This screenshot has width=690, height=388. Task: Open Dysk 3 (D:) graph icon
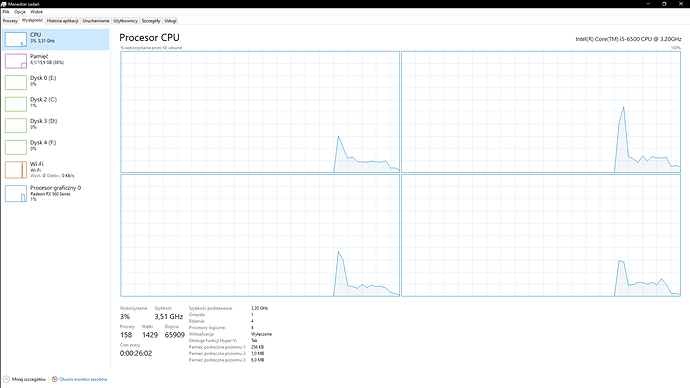tap(16, 125)
